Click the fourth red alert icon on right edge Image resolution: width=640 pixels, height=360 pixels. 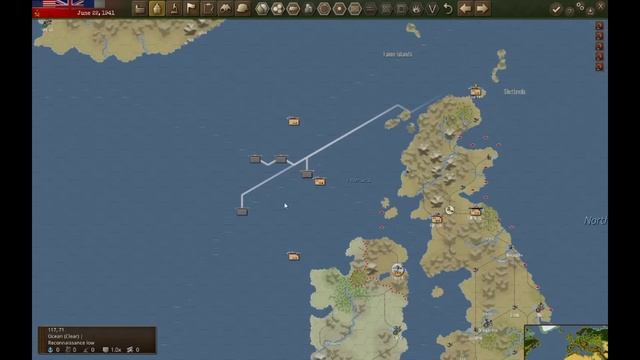(x=599, y=57)
